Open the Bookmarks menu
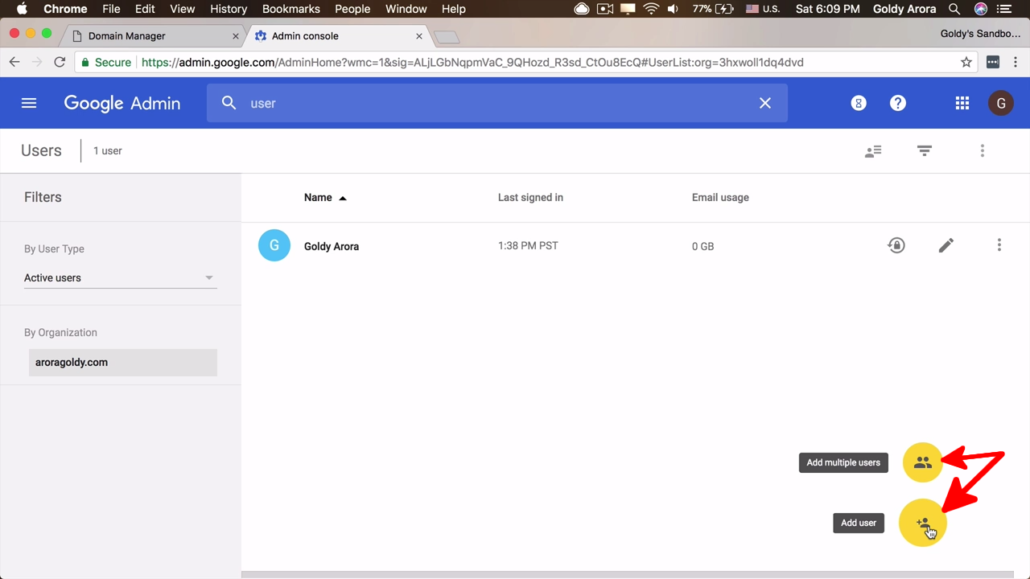 tap(291, 9)
